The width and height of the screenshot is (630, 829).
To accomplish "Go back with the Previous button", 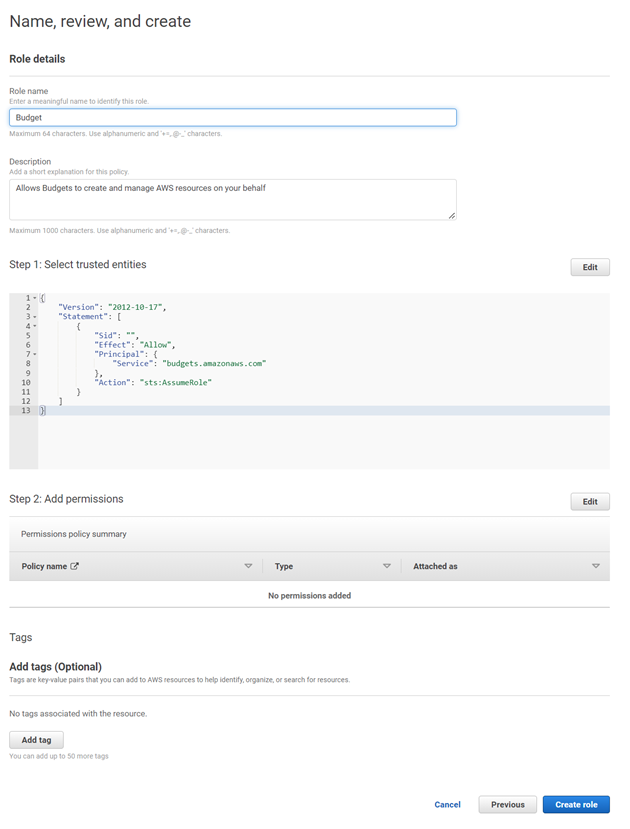I will 507,805.
